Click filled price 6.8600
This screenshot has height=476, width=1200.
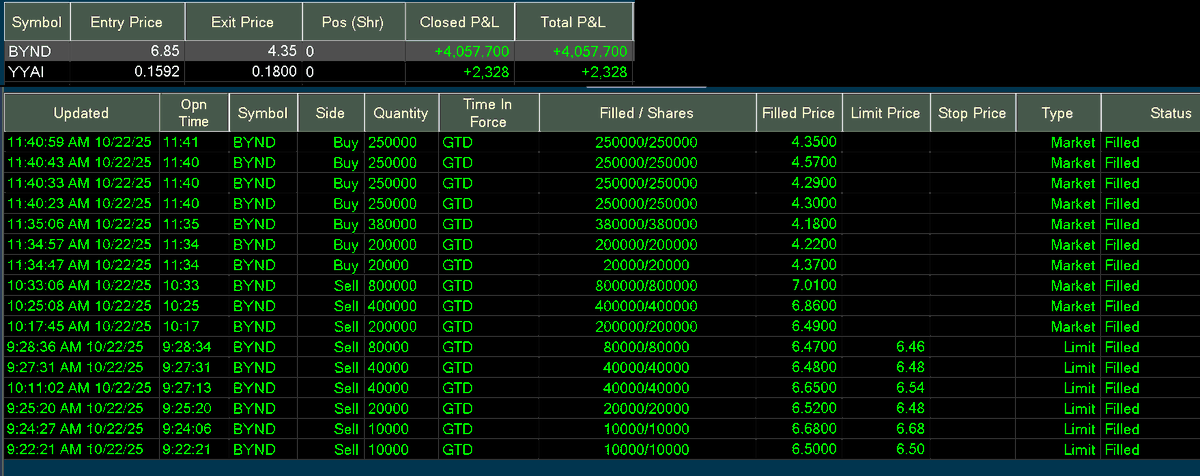click(814, 306)
